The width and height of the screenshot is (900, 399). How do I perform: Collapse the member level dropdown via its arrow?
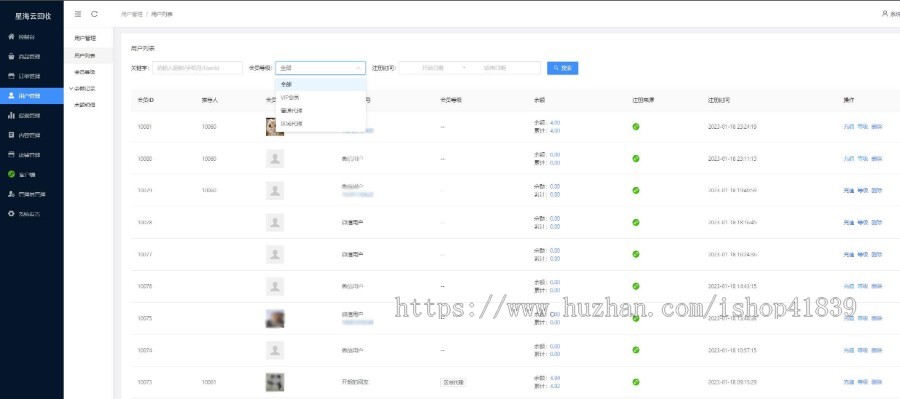point(358,68)
